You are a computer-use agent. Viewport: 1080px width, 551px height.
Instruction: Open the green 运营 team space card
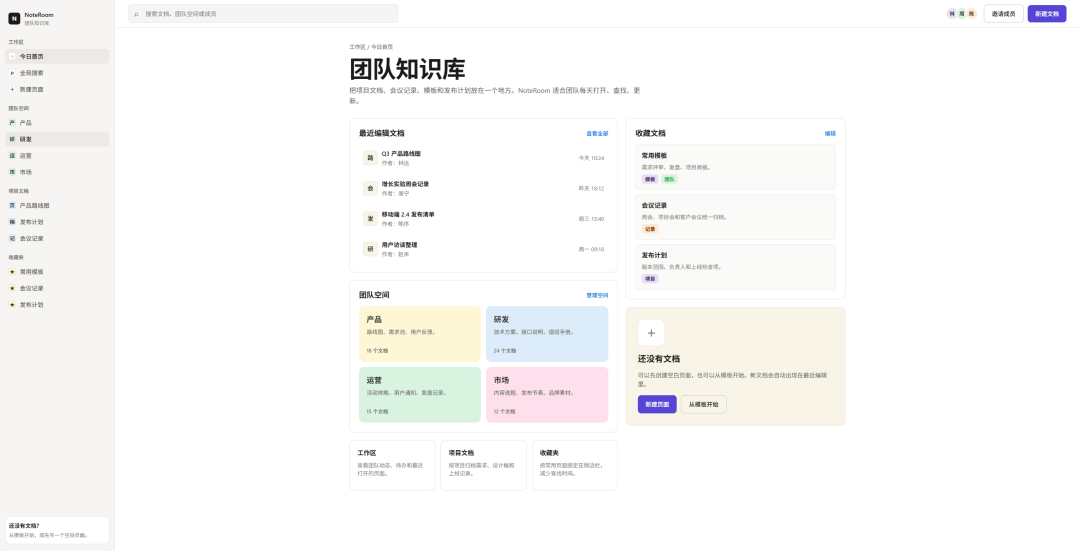click(419, 395)
